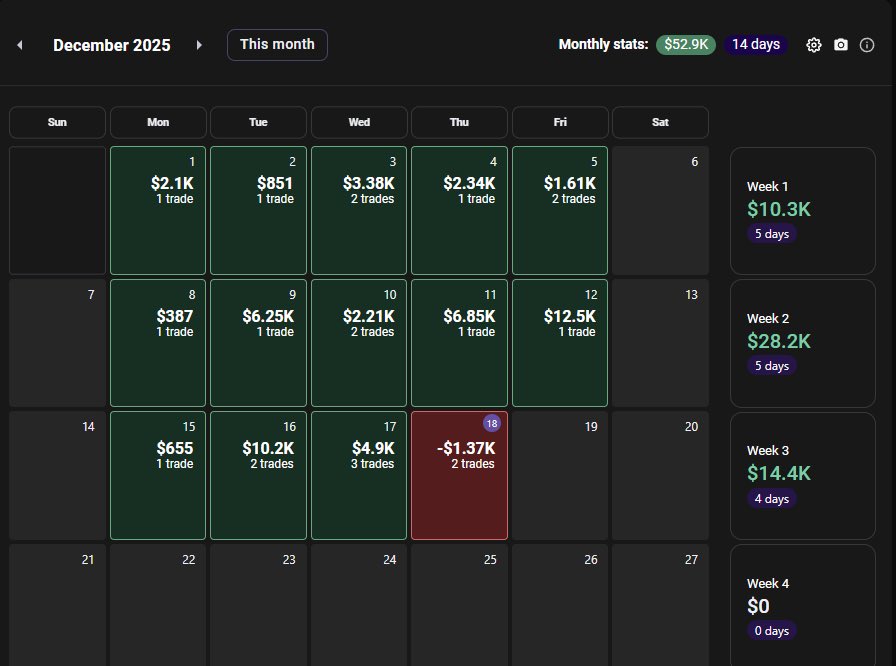Open the Week 4 summary card
The height and width of the screenshot is (666, 896).
pos(803,605)
